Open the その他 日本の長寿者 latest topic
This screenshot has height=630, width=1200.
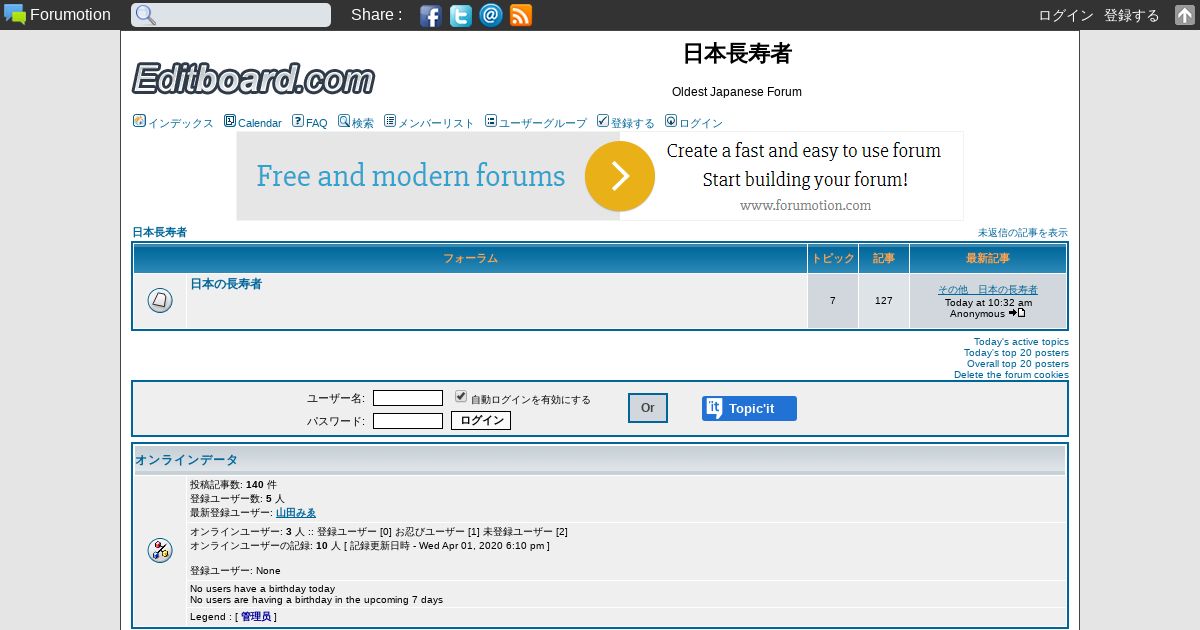point(988,290)
